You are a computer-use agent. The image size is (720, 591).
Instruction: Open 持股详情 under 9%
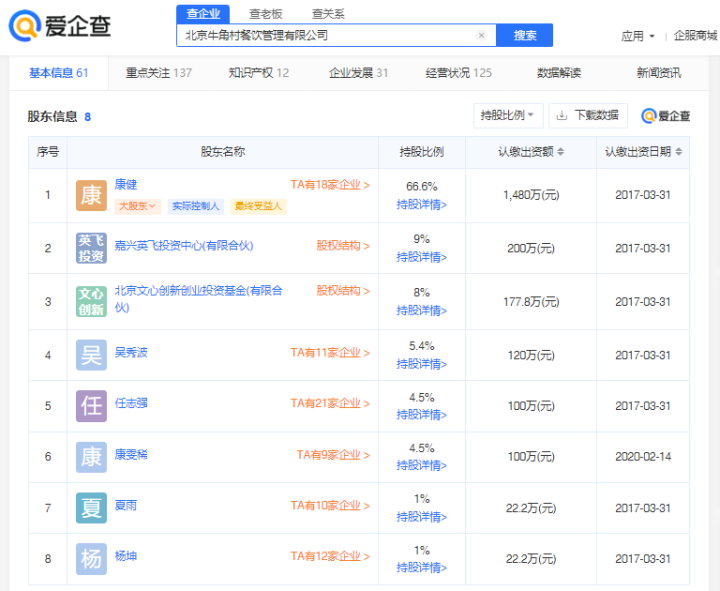(x=422, y=257)
